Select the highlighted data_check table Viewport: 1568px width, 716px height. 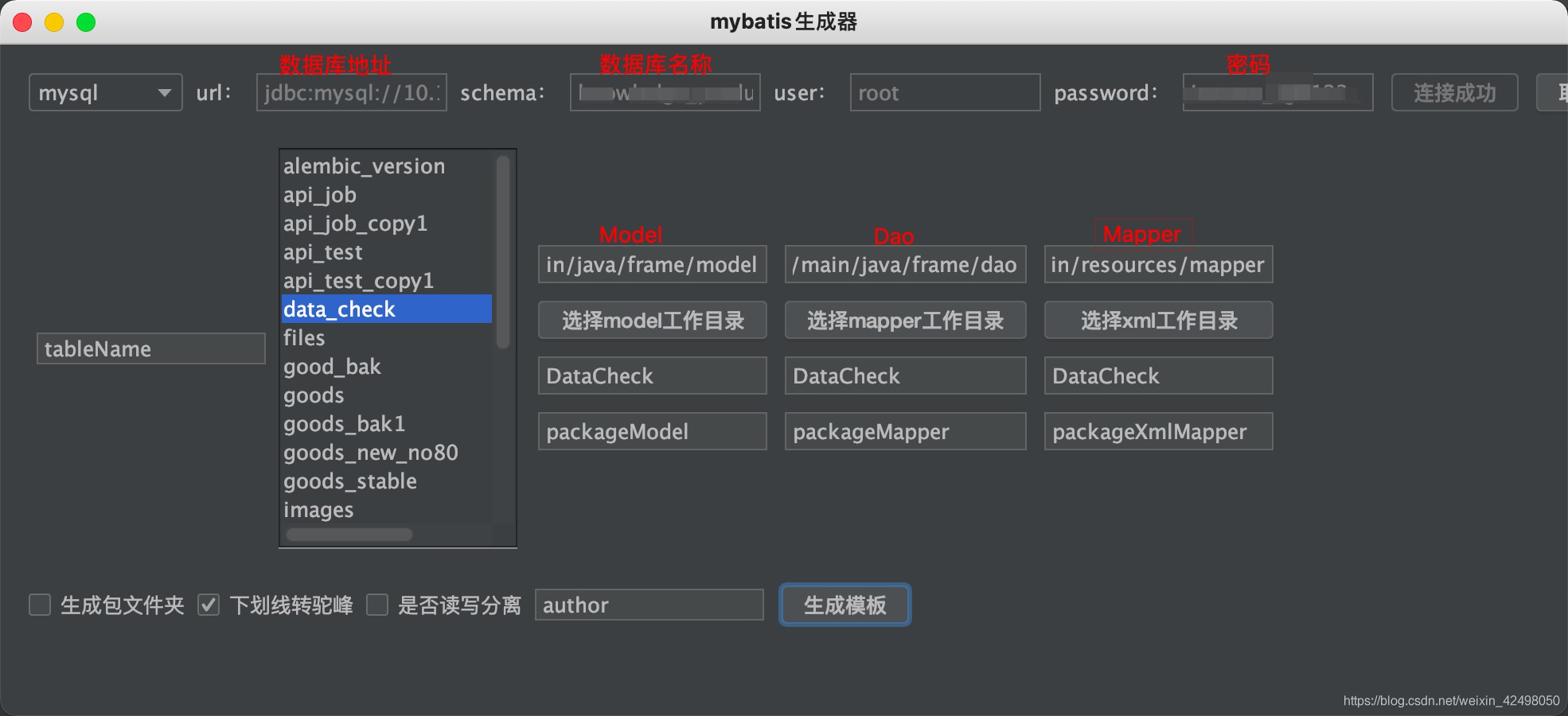point(387,309)
